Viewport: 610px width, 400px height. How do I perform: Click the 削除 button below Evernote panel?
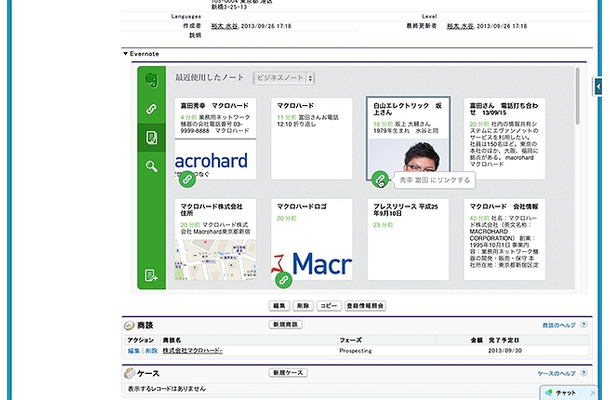303,306
